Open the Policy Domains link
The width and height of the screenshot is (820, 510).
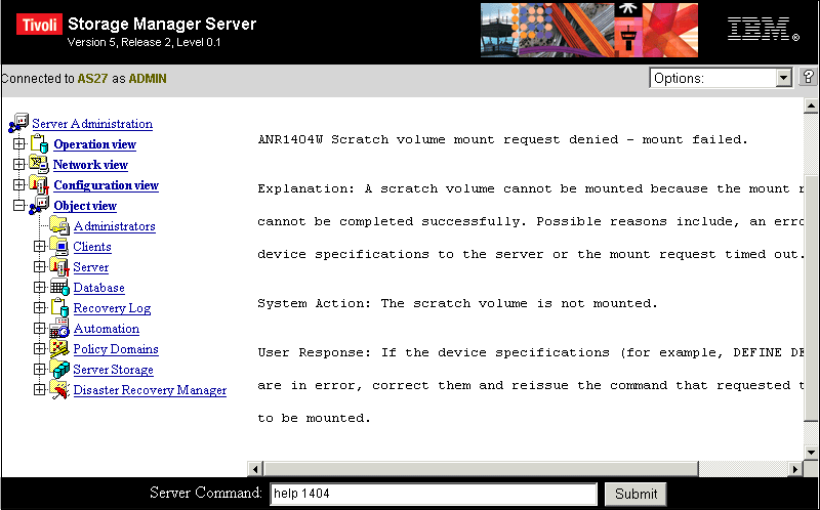tap(116, 349)
